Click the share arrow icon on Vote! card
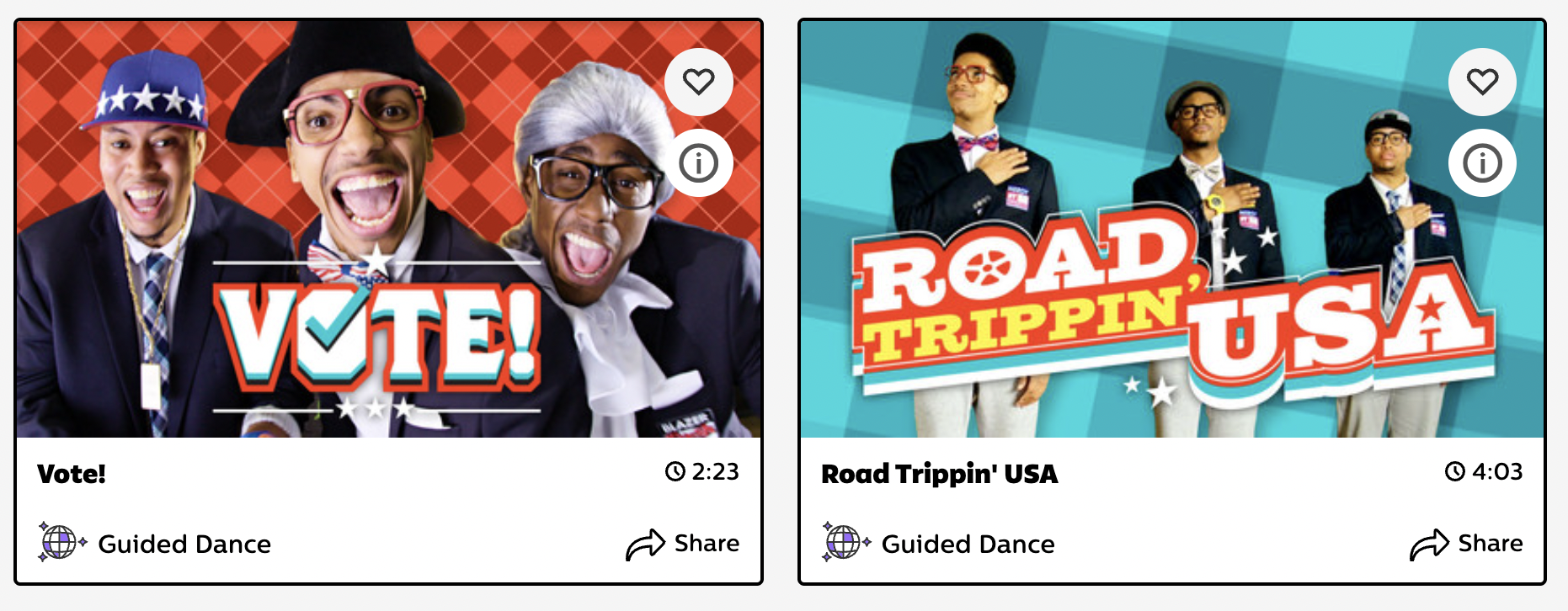The image size is (1568, 611). pos(645,545)
